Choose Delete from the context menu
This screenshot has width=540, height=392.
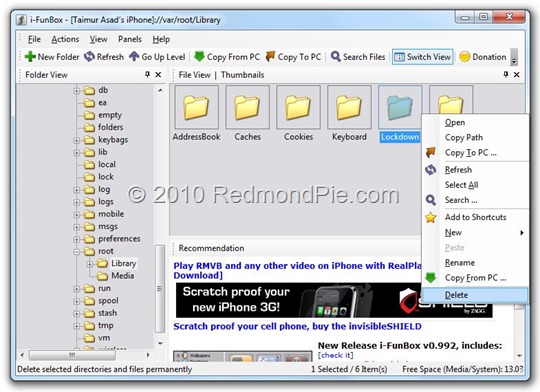pyautogui.click(x=475, y=295)
